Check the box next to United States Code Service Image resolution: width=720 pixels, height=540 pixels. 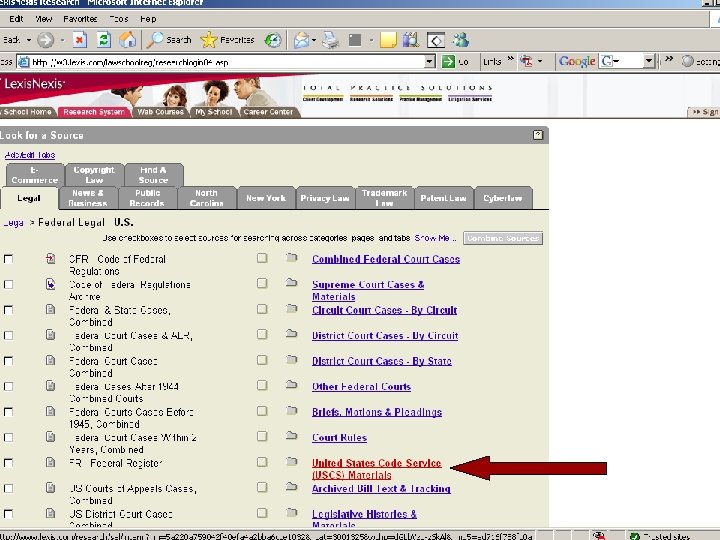262,461
